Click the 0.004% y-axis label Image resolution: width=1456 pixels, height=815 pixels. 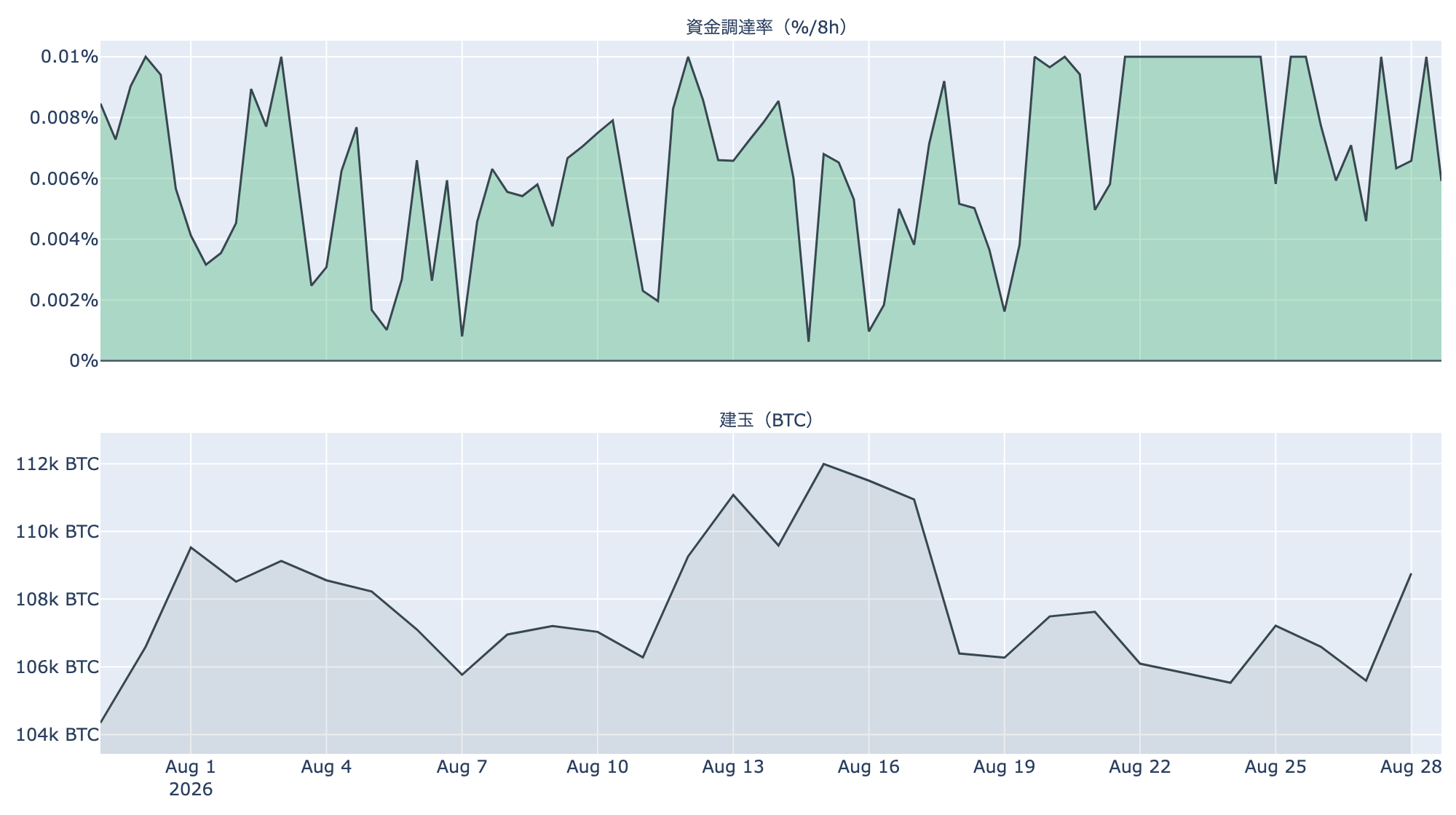coord(64,239)
